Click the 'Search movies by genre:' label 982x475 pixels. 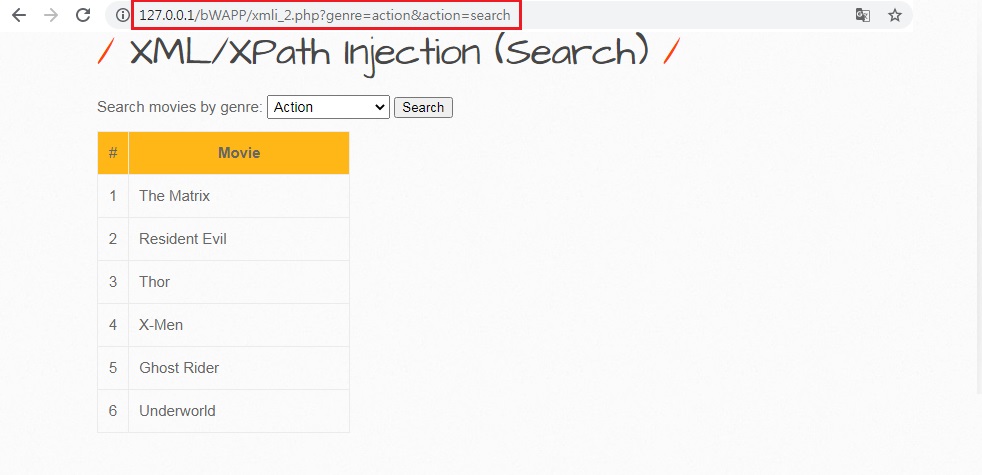[x=180, y=107]
